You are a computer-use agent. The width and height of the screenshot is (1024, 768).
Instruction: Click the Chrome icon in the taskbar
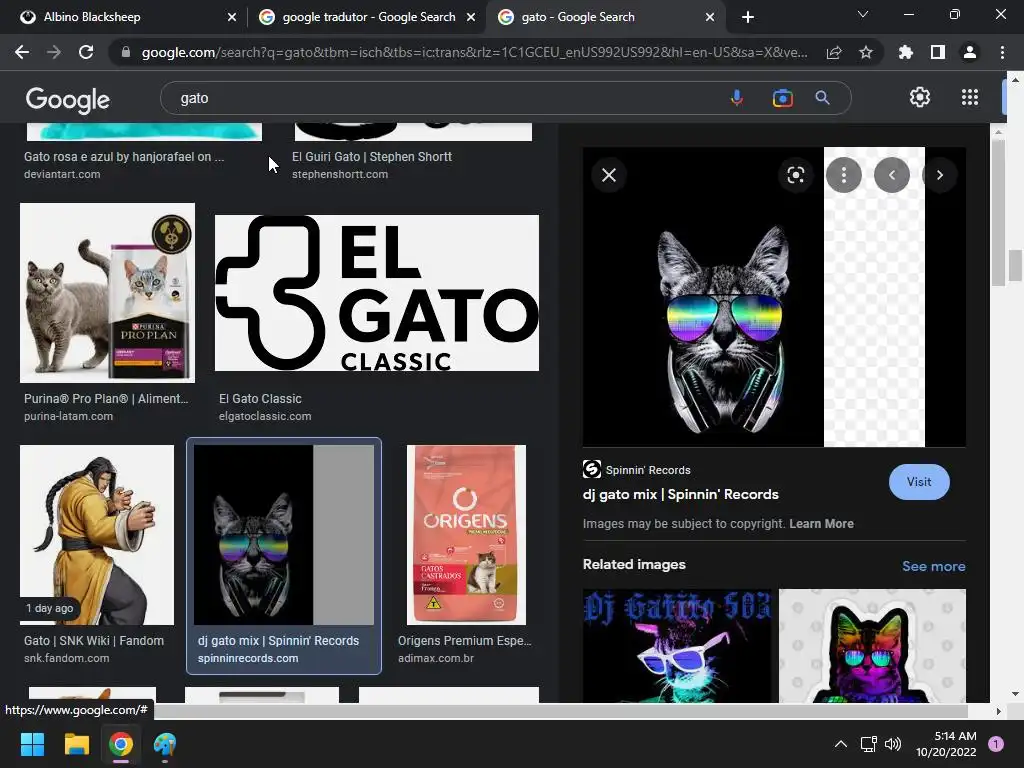121,744
